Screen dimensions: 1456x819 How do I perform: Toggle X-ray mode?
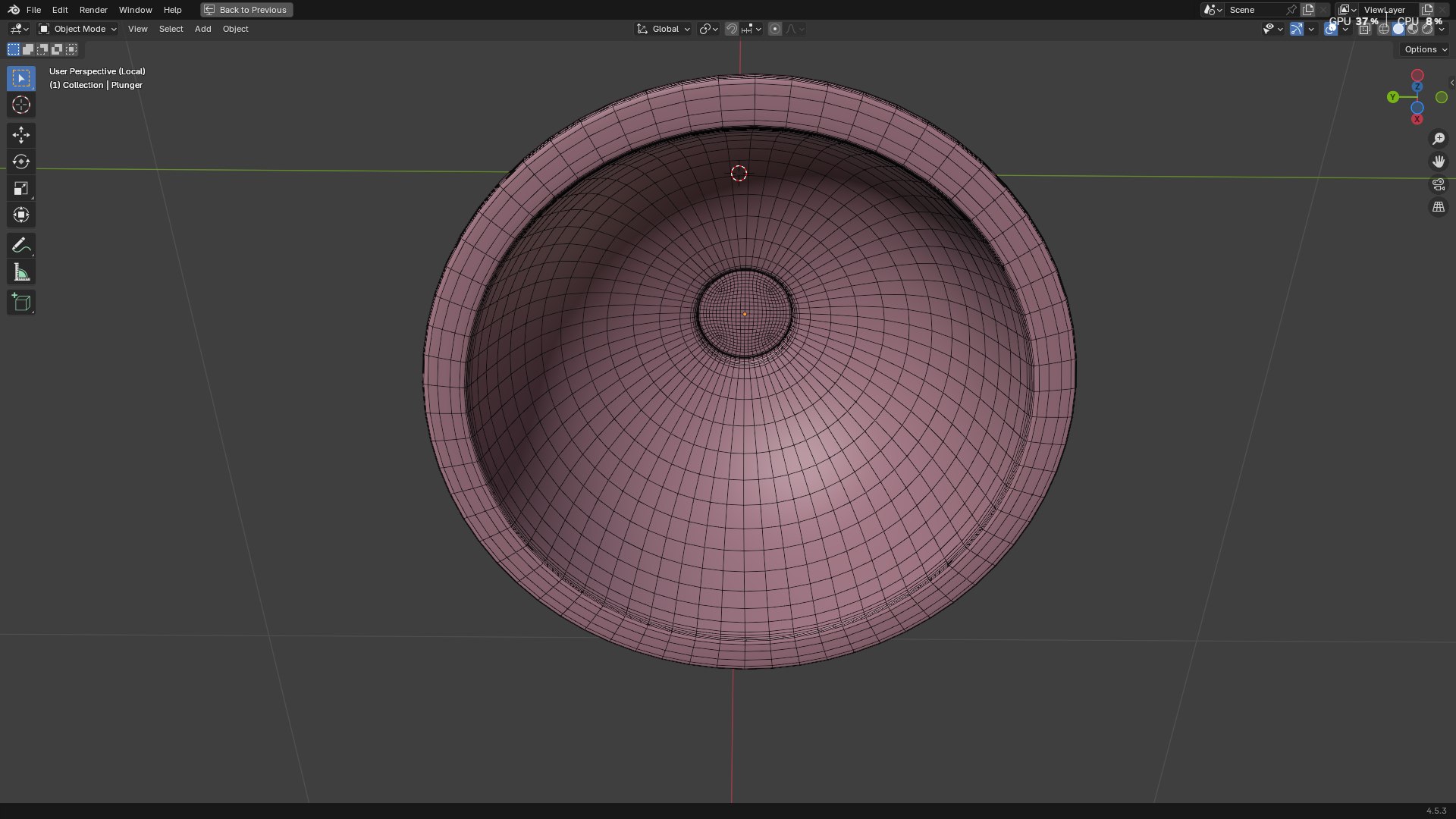tap(1364, 29)
